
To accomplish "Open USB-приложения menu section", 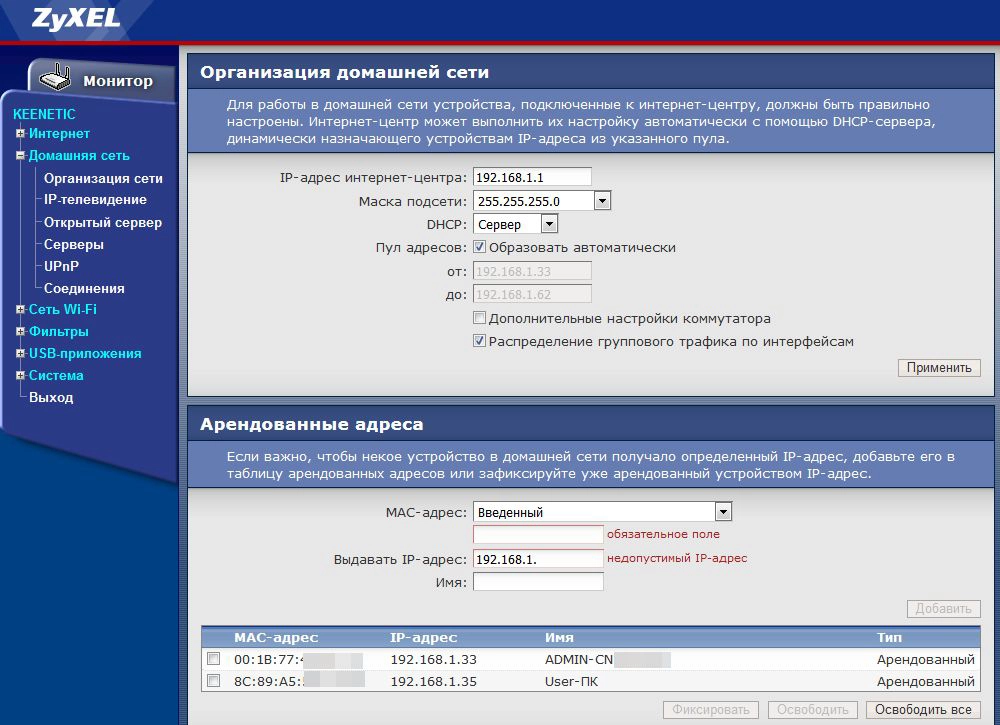I will pos(85,353).
